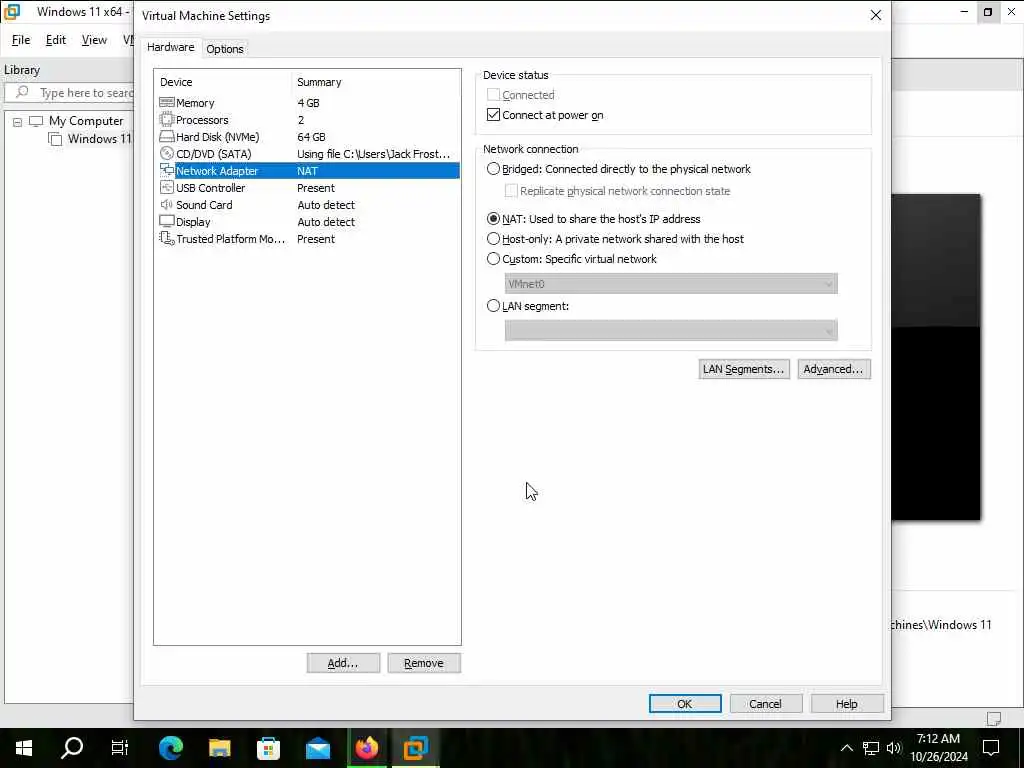Click the Trusted Platform Module icon
The height and width of the screenshot is (768, 1024).
[167, 238]
